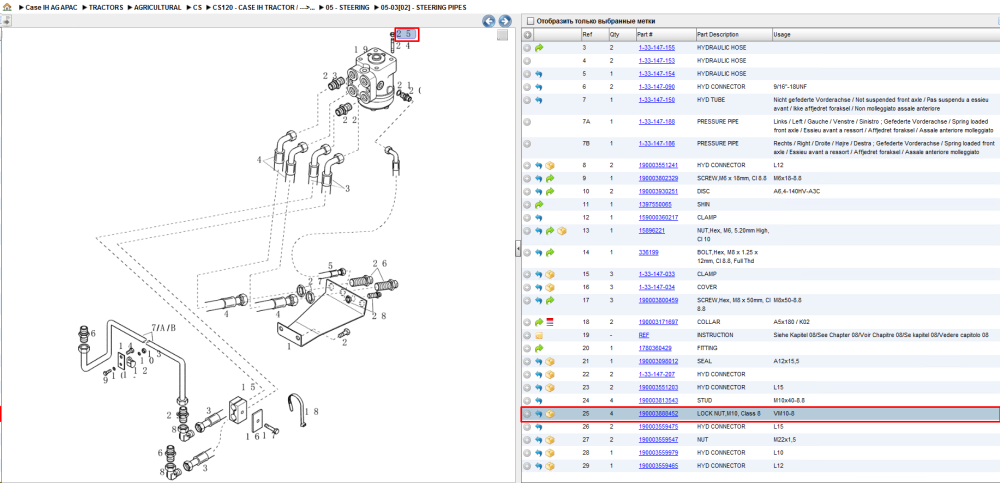Open the 'Case IH AG APAC' breadcrumb

pos(50,8)
